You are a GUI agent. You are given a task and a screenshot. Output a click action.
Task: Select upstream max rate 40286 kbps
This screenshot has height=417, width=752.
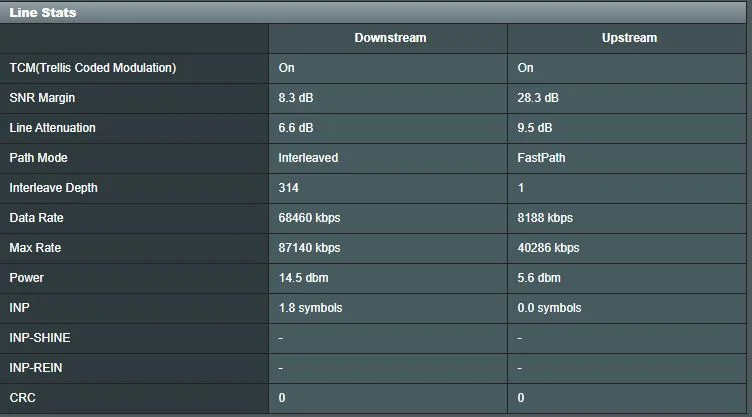548,248
